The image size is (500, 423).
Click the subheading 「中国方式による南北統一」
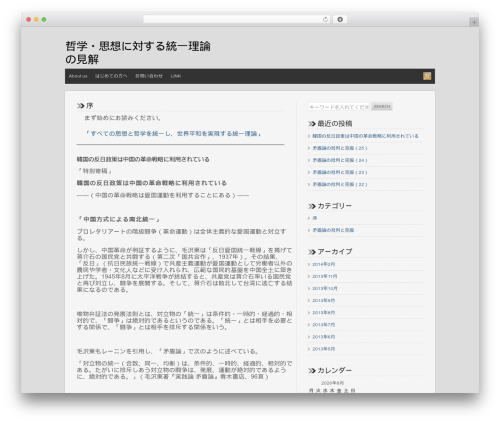point(119,219)
